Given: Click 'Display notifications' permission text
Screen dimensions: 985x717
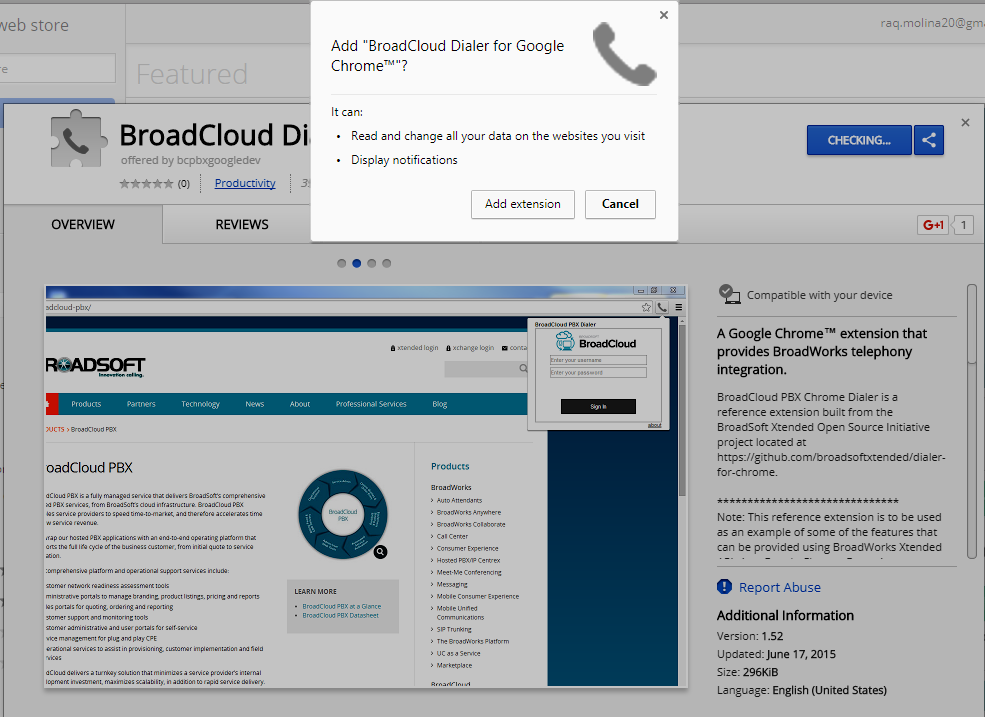Looking at the screenshot, I should click(x=404, y=160).
